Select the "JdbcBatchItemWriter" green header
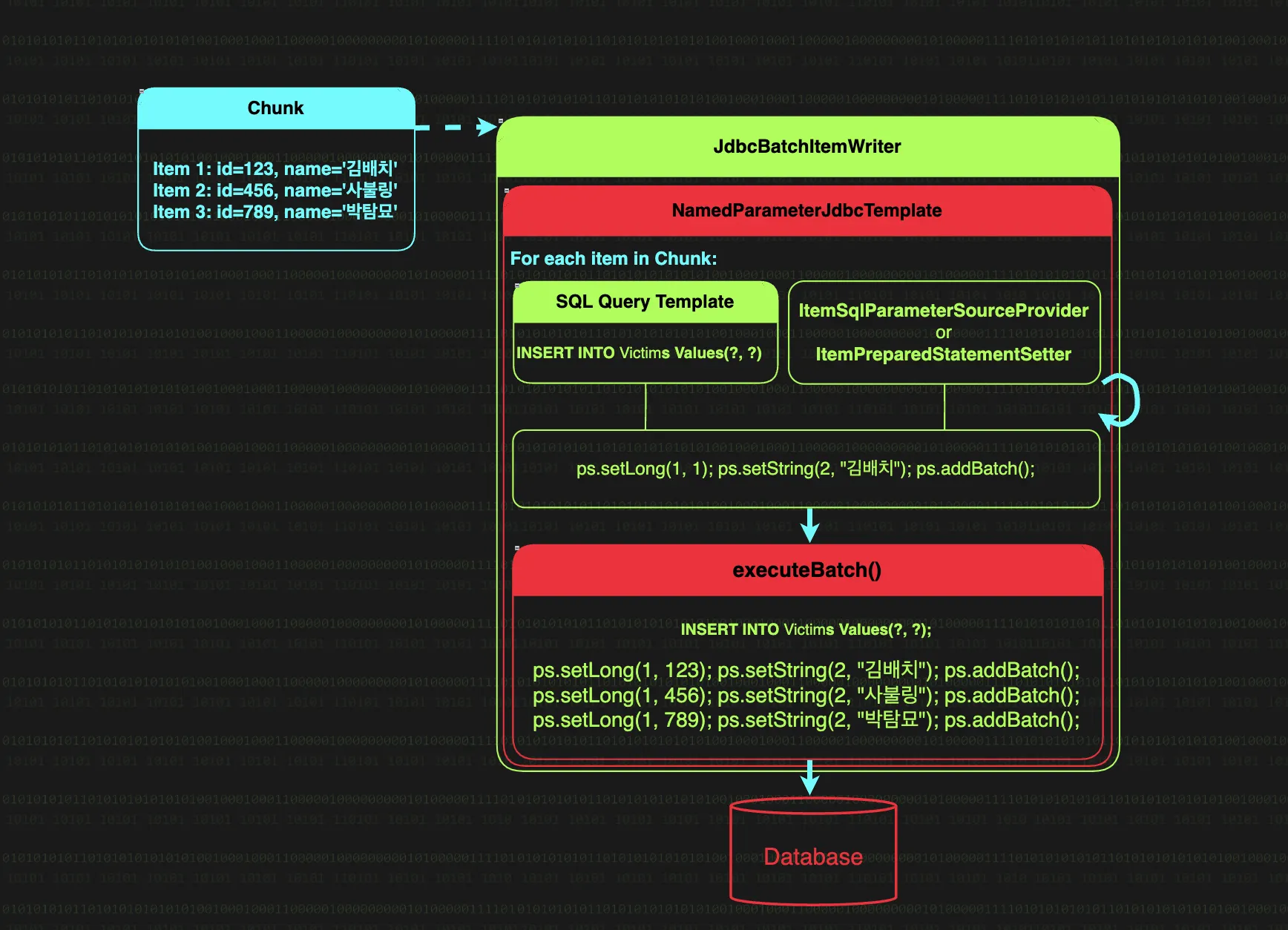Viewport: 1288px width, 930px height. tap(807, 147)
